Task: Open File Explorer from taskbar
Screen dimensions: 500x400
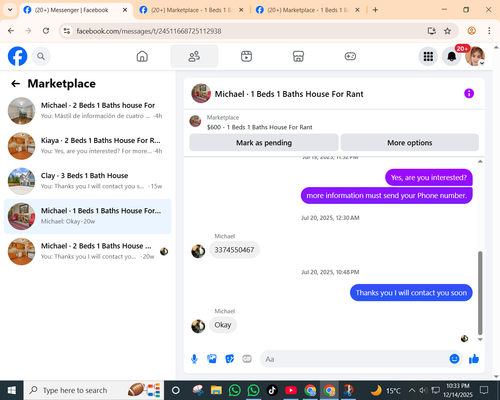Action: click(216, 390)
